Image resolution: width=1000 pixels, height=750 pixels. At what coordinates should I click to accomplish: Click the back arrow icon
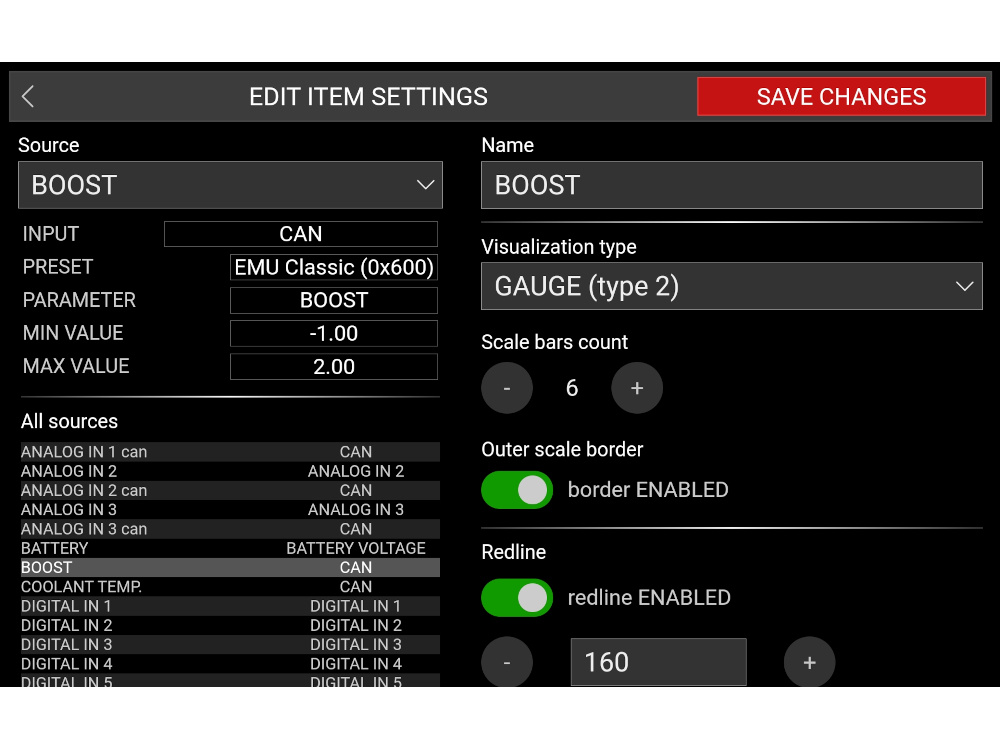tap(28, 97)
